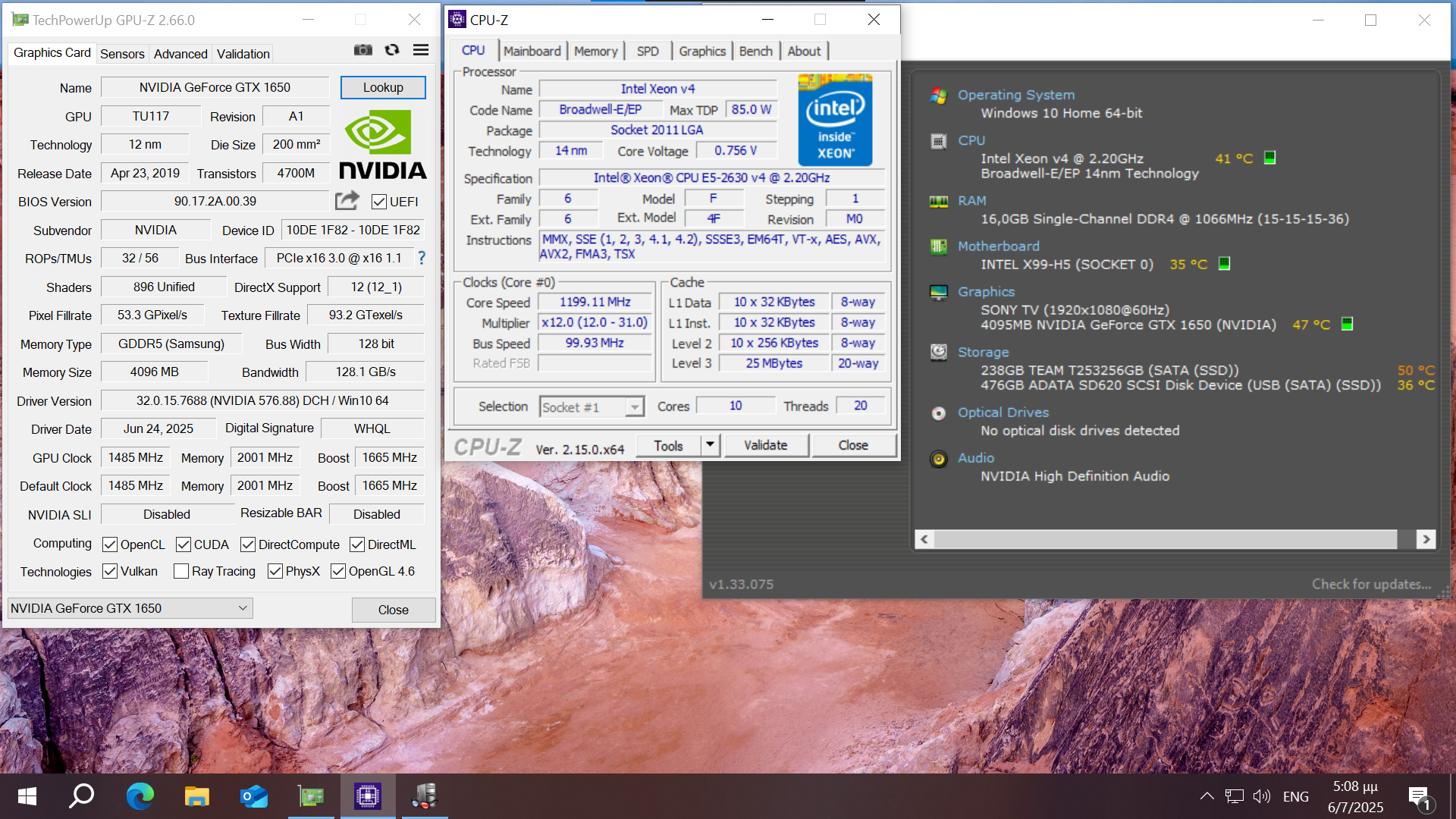Open the CPU-Z Mainboard tab

(x=532, y=51)
